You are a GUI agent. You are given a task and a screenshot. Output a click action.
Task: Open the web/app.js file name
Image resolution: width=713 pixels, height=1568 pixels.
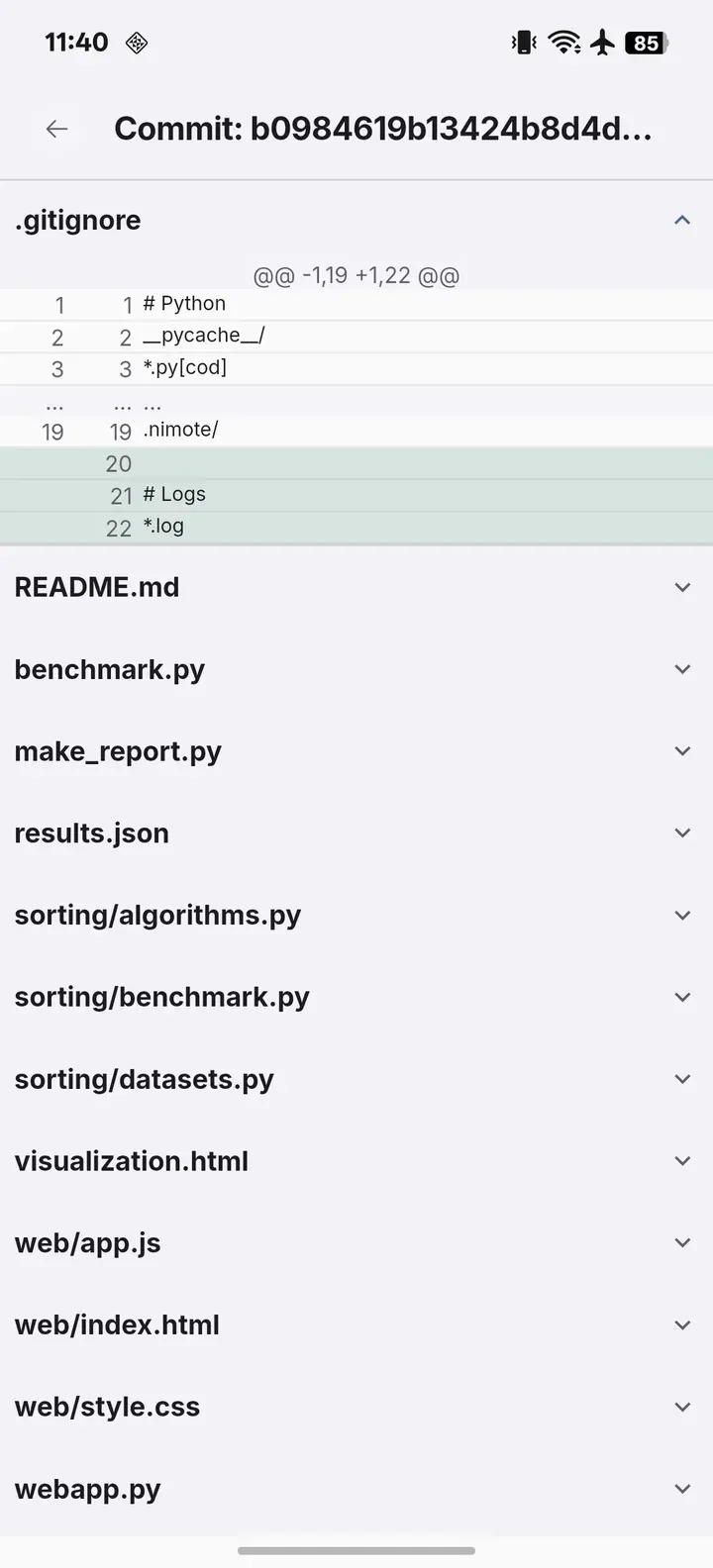[87, 1244]
